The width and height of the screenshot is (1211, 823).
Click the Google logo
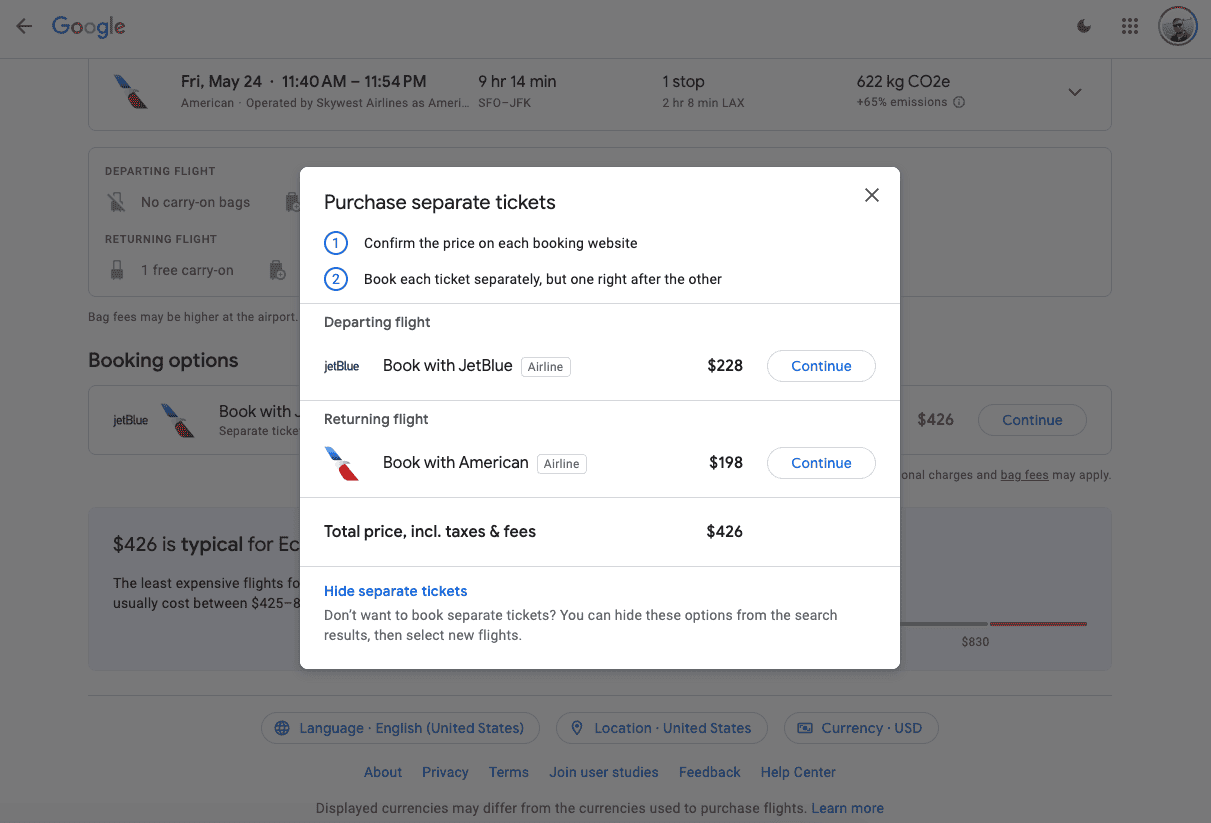[89, 27]
